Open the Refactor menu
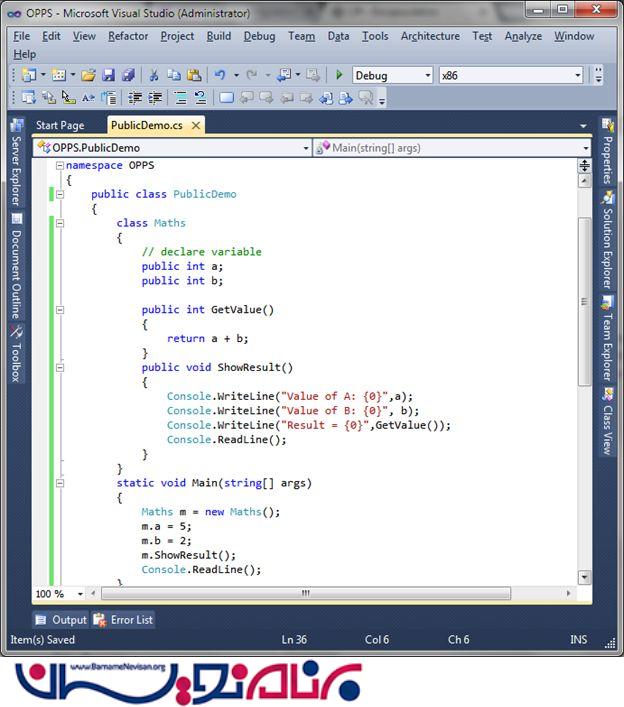The height and width of the screenshot is (707, 624). point(128,36)
